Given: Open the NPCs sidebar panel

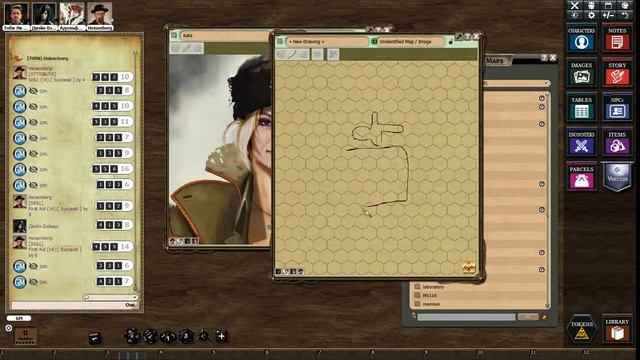Looking at the screenshot, I should coord(617,107).
